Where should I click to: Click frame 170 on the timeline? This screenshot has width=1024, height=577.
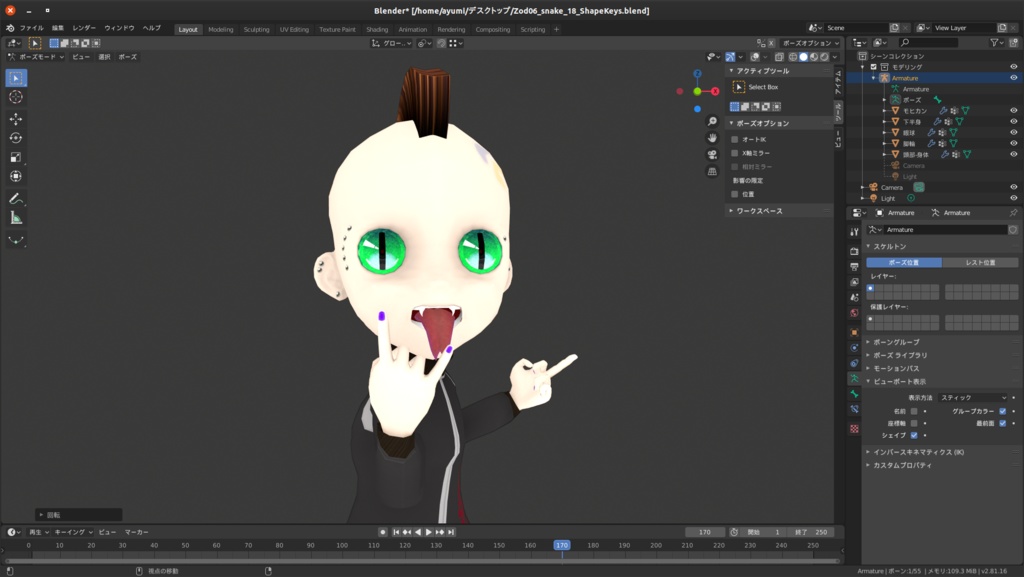tap(562, 546)
